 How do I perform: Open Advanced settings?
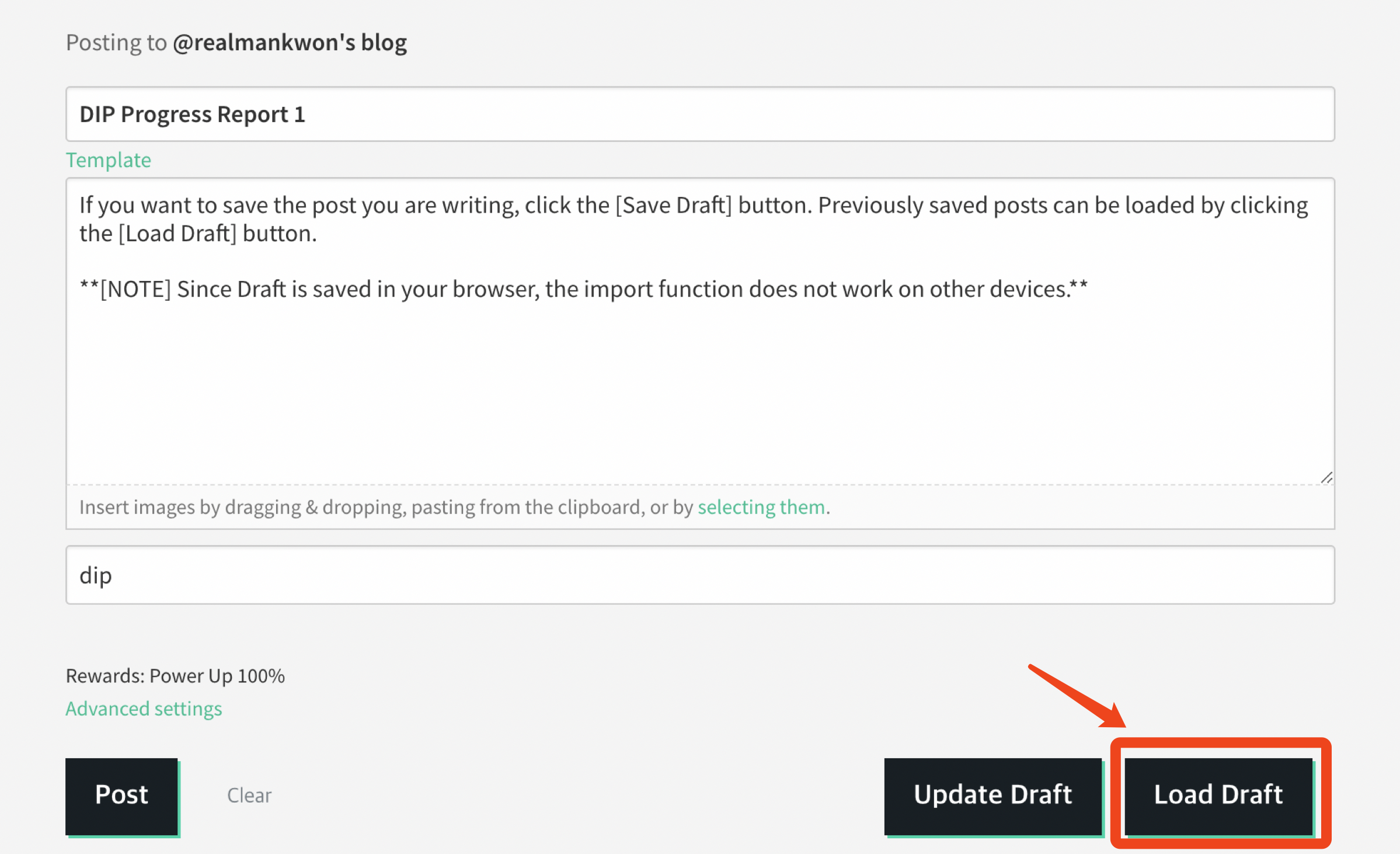[x=144, y=709]
